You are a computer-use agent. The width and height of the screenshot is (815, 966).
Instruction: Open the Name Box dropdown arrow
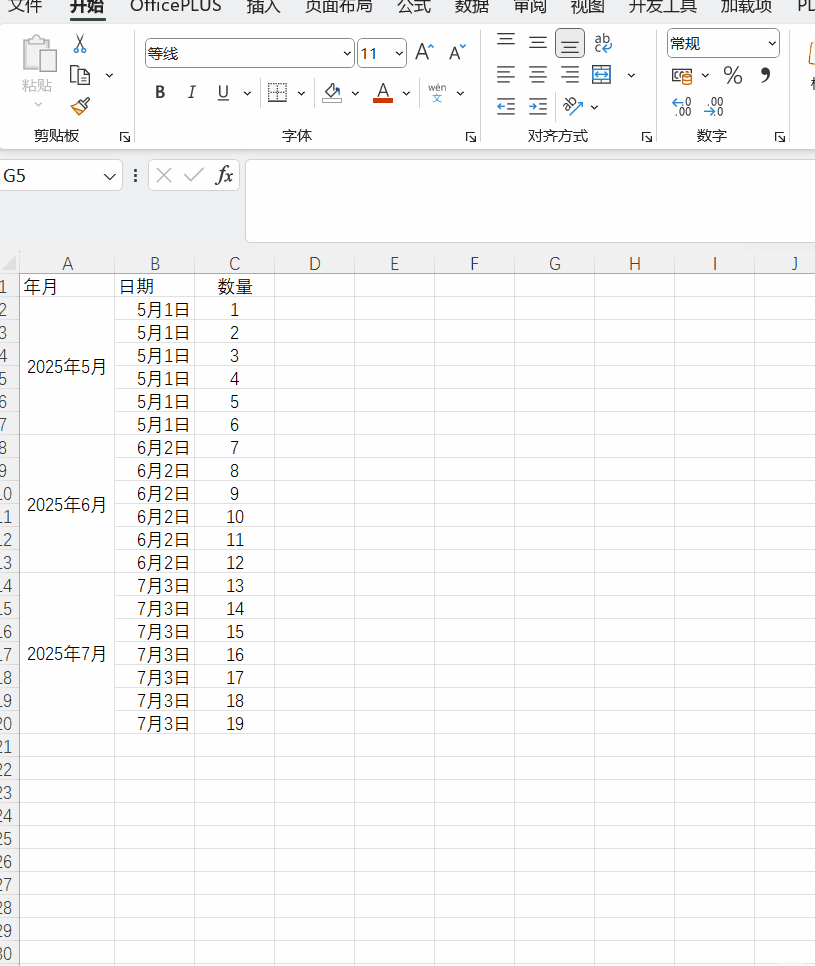click(110, 176)
